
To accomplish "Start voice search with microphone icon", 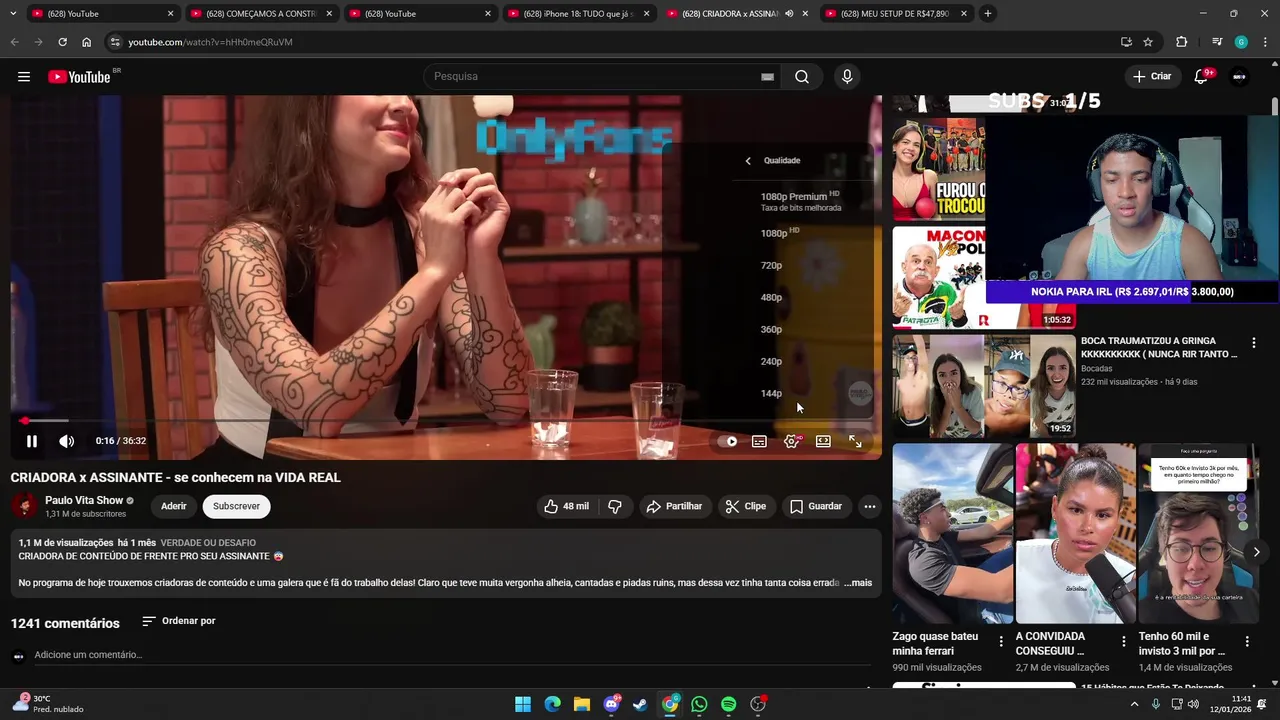I will (847, 77).
